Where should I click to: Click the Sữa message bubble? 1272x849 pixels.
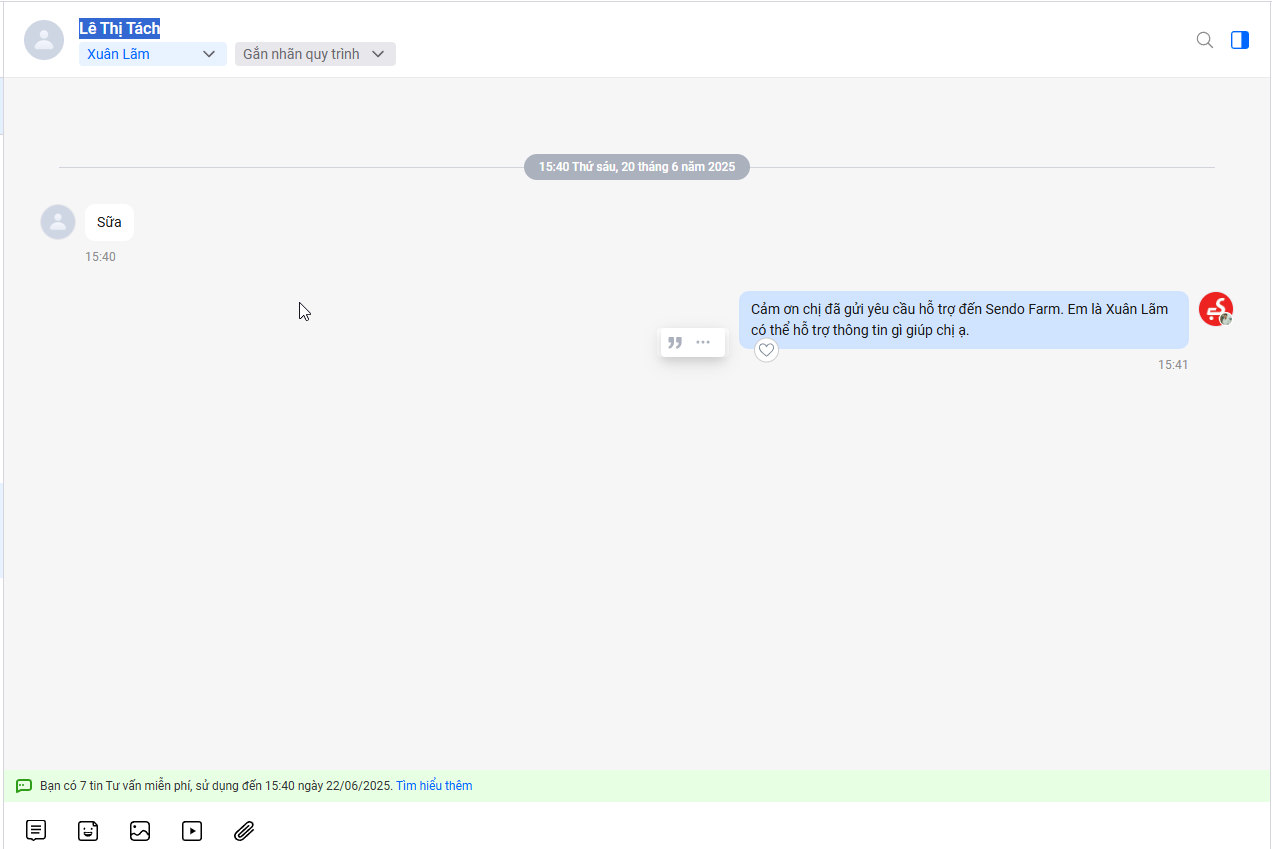tap(109, 222)
